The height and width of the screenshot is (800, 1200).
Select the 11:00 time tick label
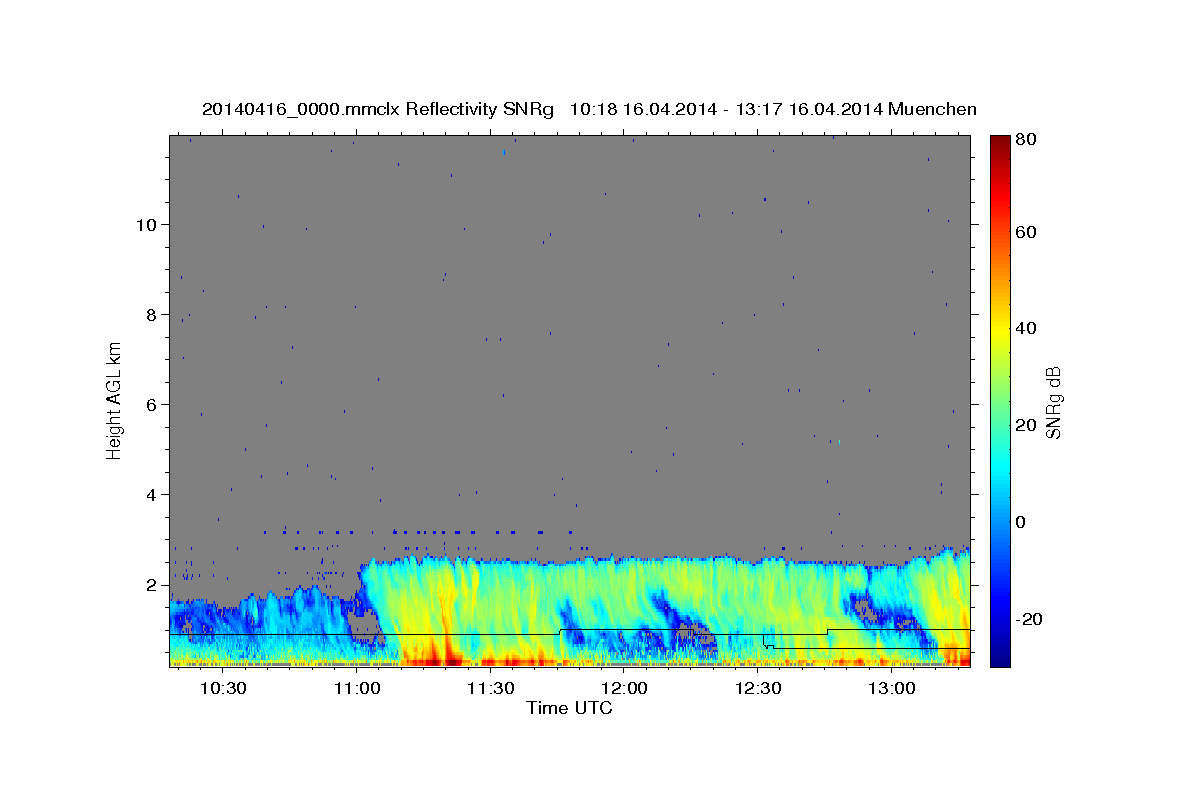(357, 689)
